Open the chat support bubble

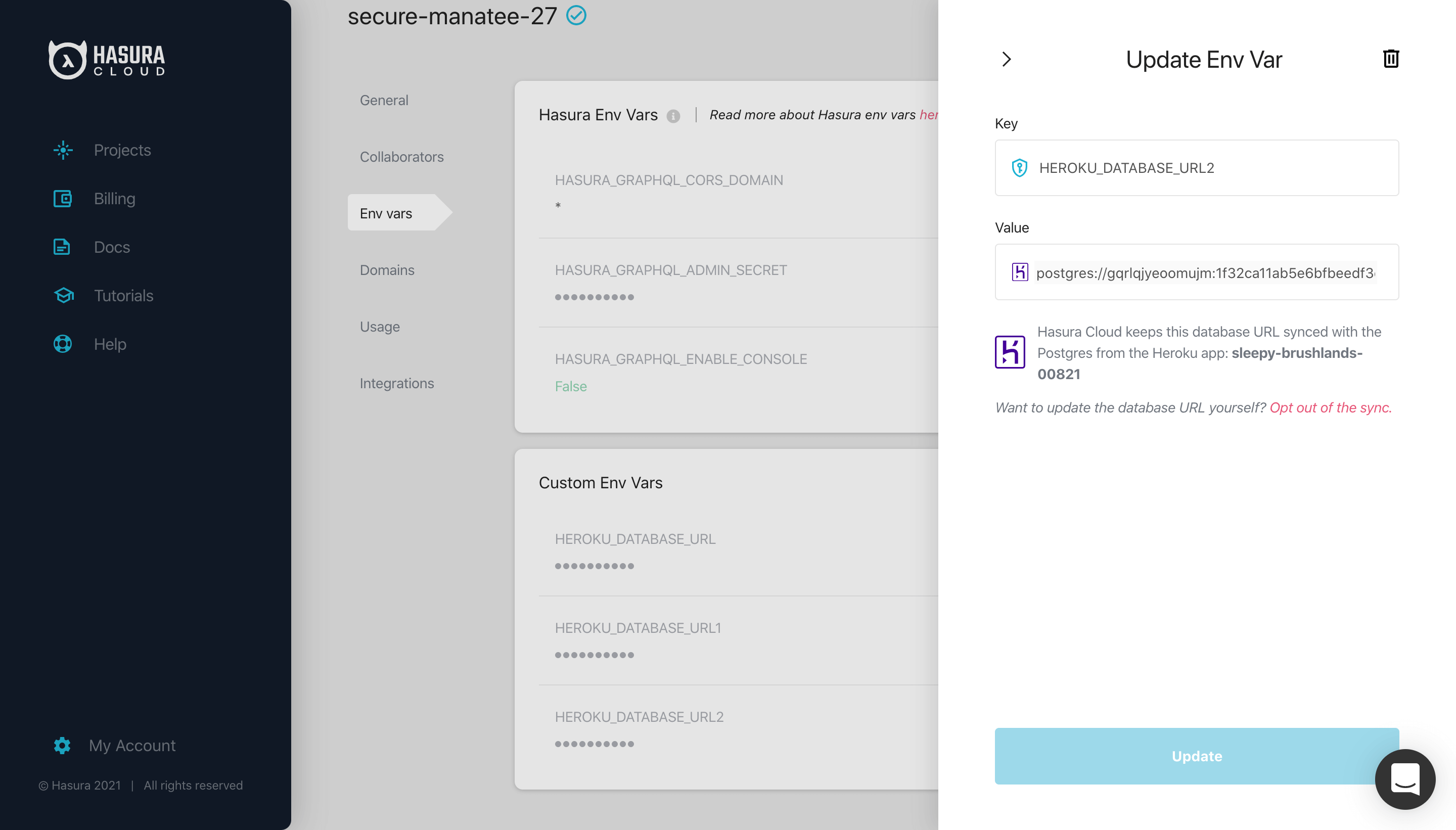click(1405, 779)
